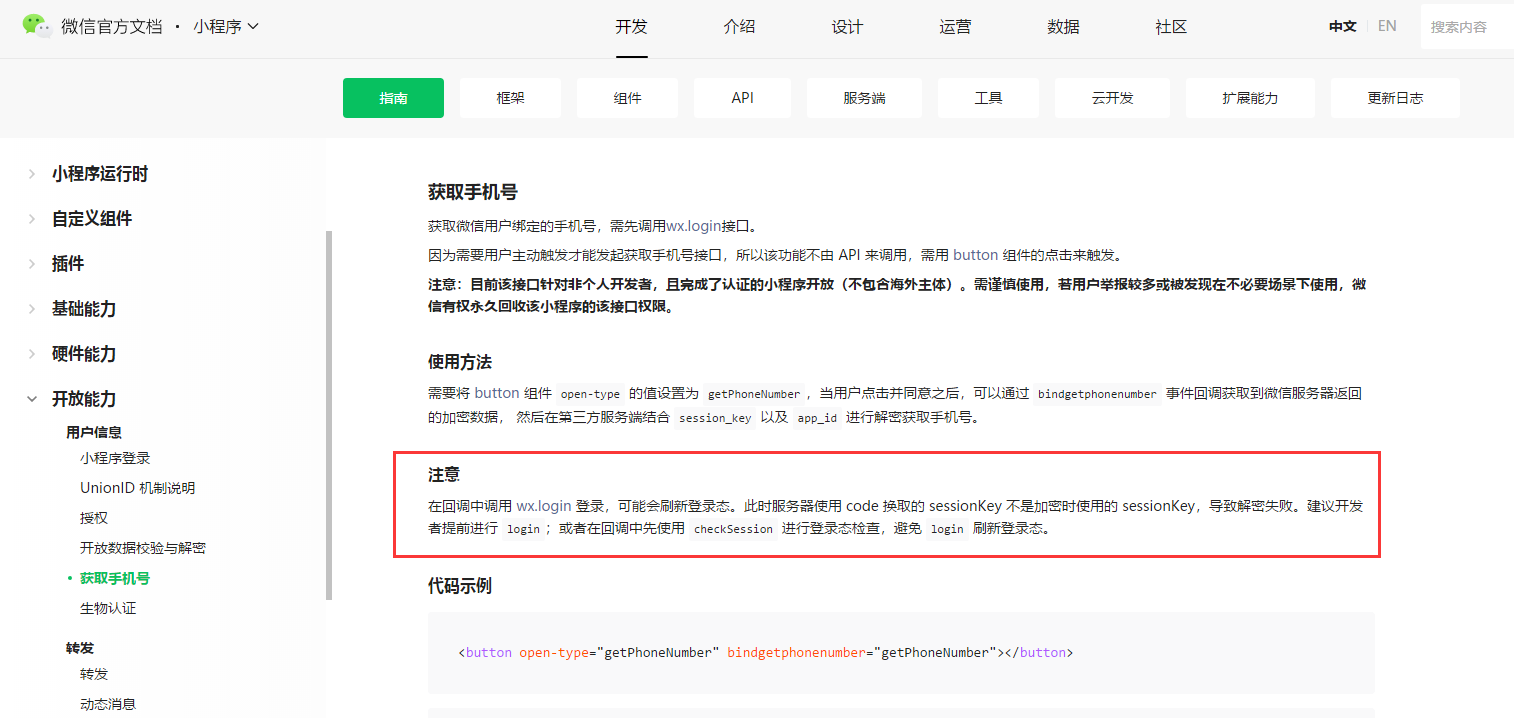This screenshot has width=1514, height=718.
Task: Open the 小程序 product switcher dropdown
Action: tap(215, 28)
